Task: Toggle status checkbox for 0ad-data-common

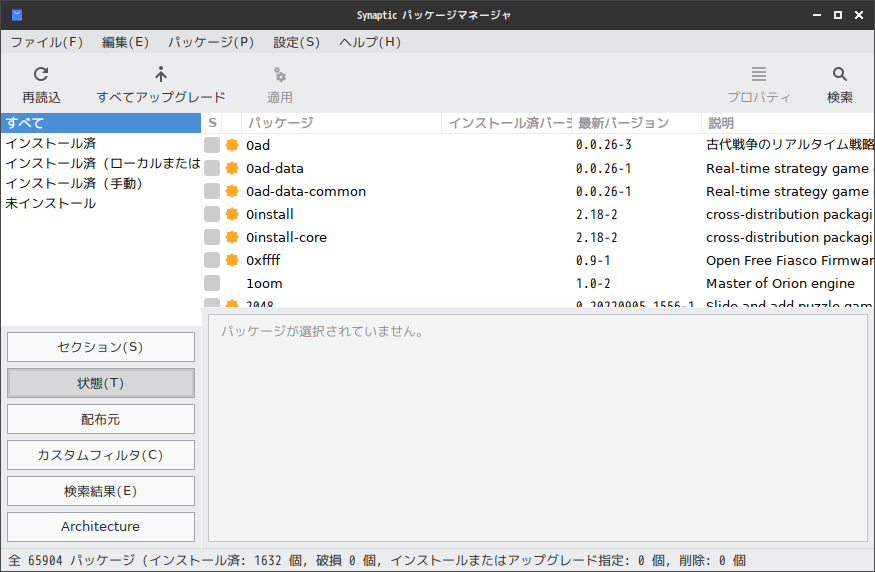Action: (x=212, y=191)
